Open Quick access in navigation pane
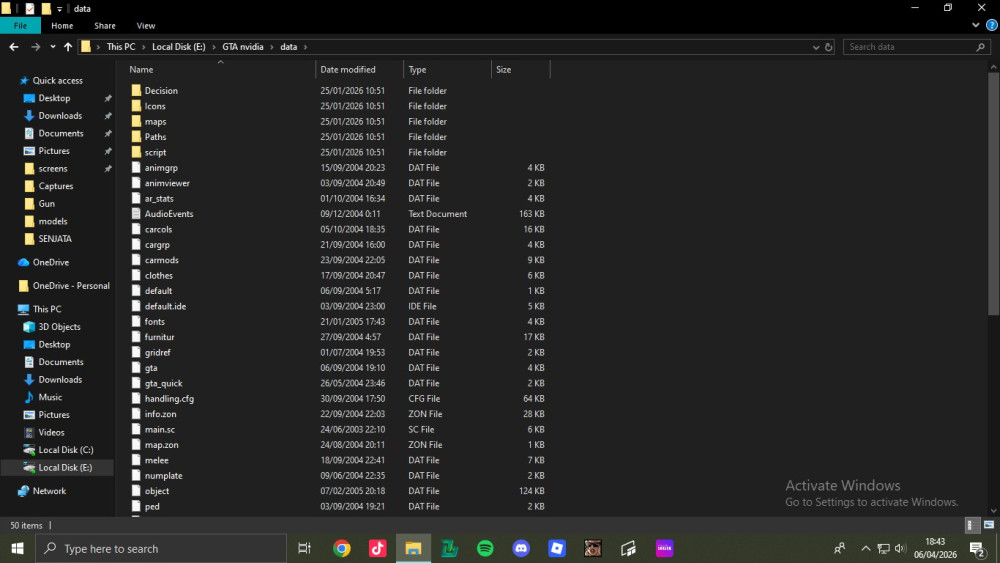The height and width of the screenshot is (563, 1000). click(x=57, y=80)
